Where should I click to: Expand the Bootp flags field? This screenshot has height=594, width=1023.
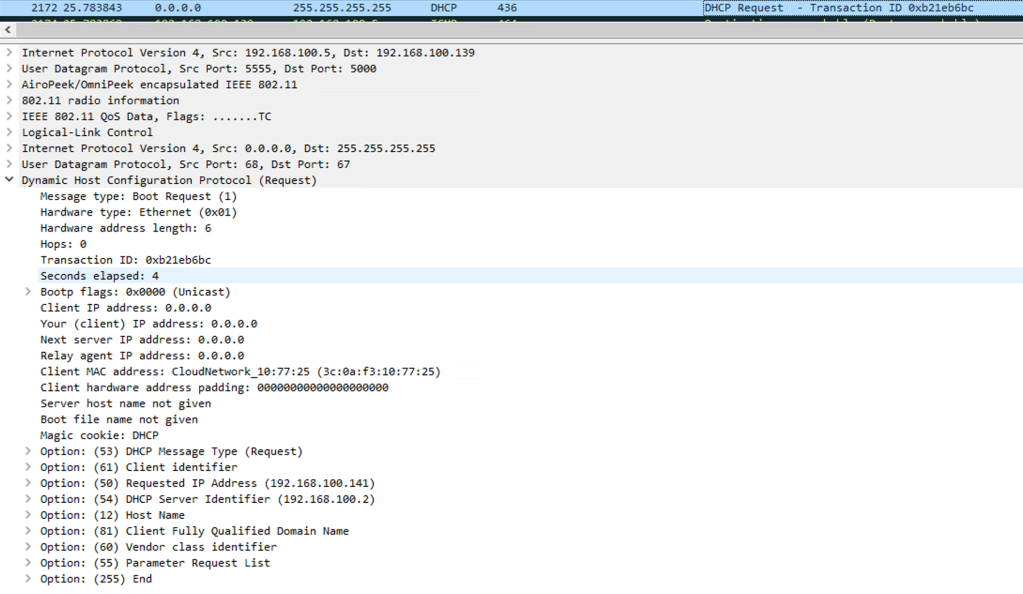click(x=29, y=292)
